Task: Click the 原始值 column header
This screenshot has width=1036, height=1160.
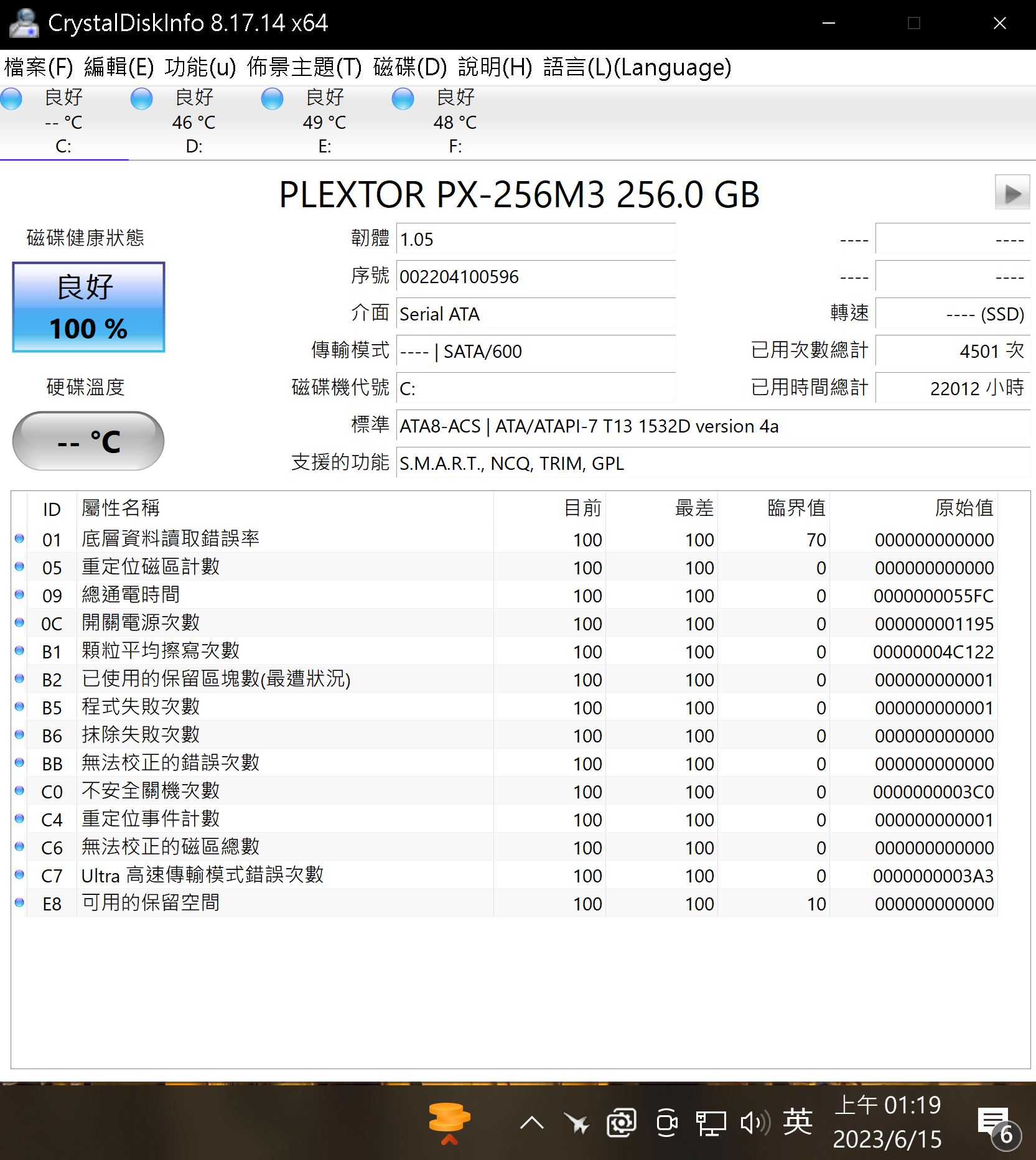Action: [914, 508]
